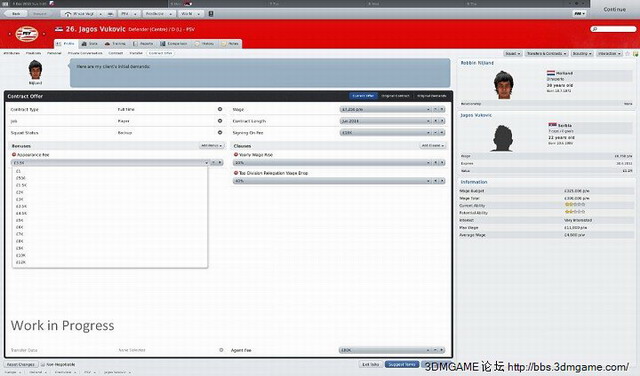This screenshot has width=640, height=376.
Task: Switch to the Profile tab
Action: pos(65,43)
